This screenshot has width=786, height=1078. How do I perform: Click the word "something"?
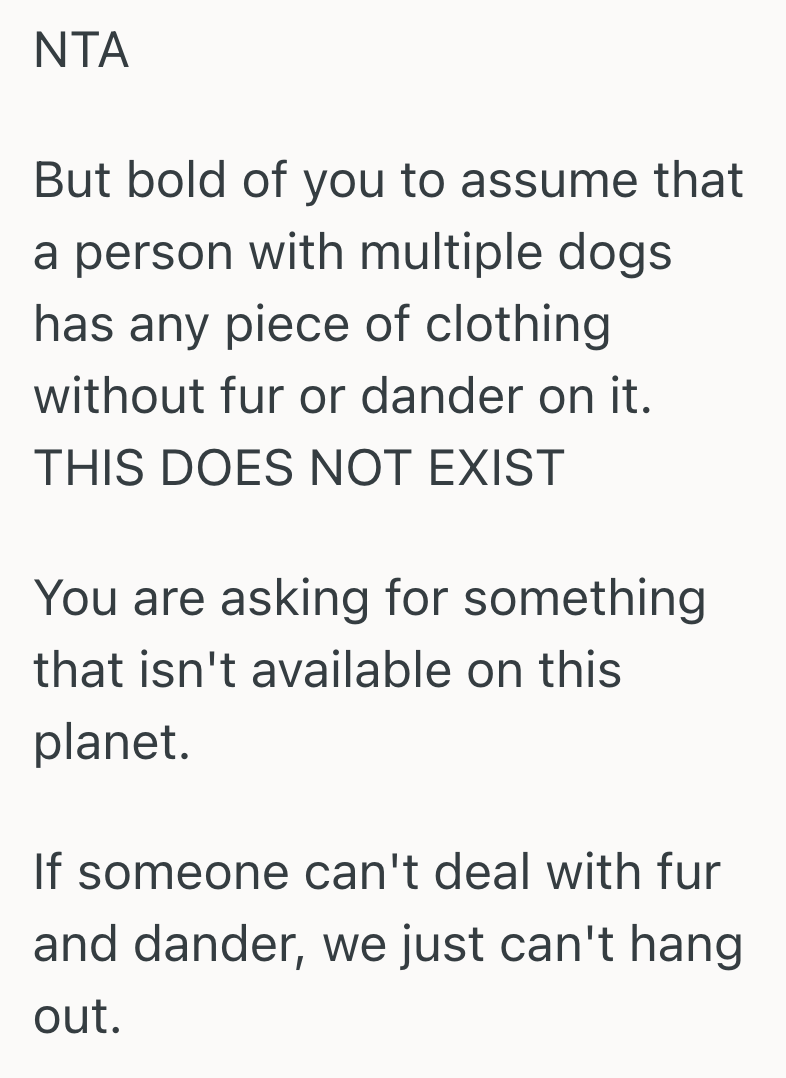point(584,599)
